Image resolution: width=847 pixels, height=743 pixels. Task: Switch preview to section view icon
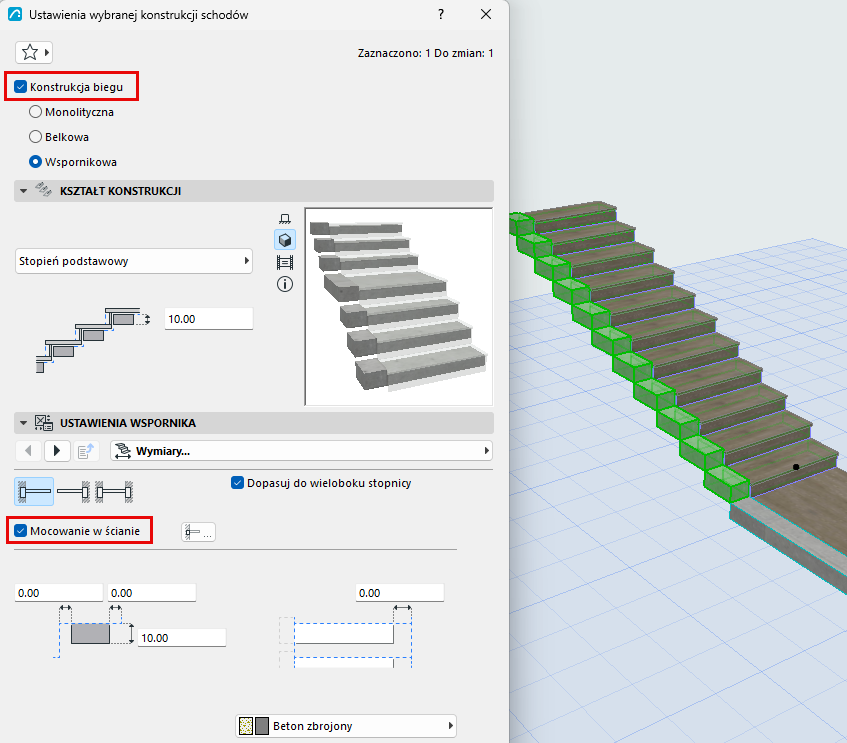pos(285,262)
